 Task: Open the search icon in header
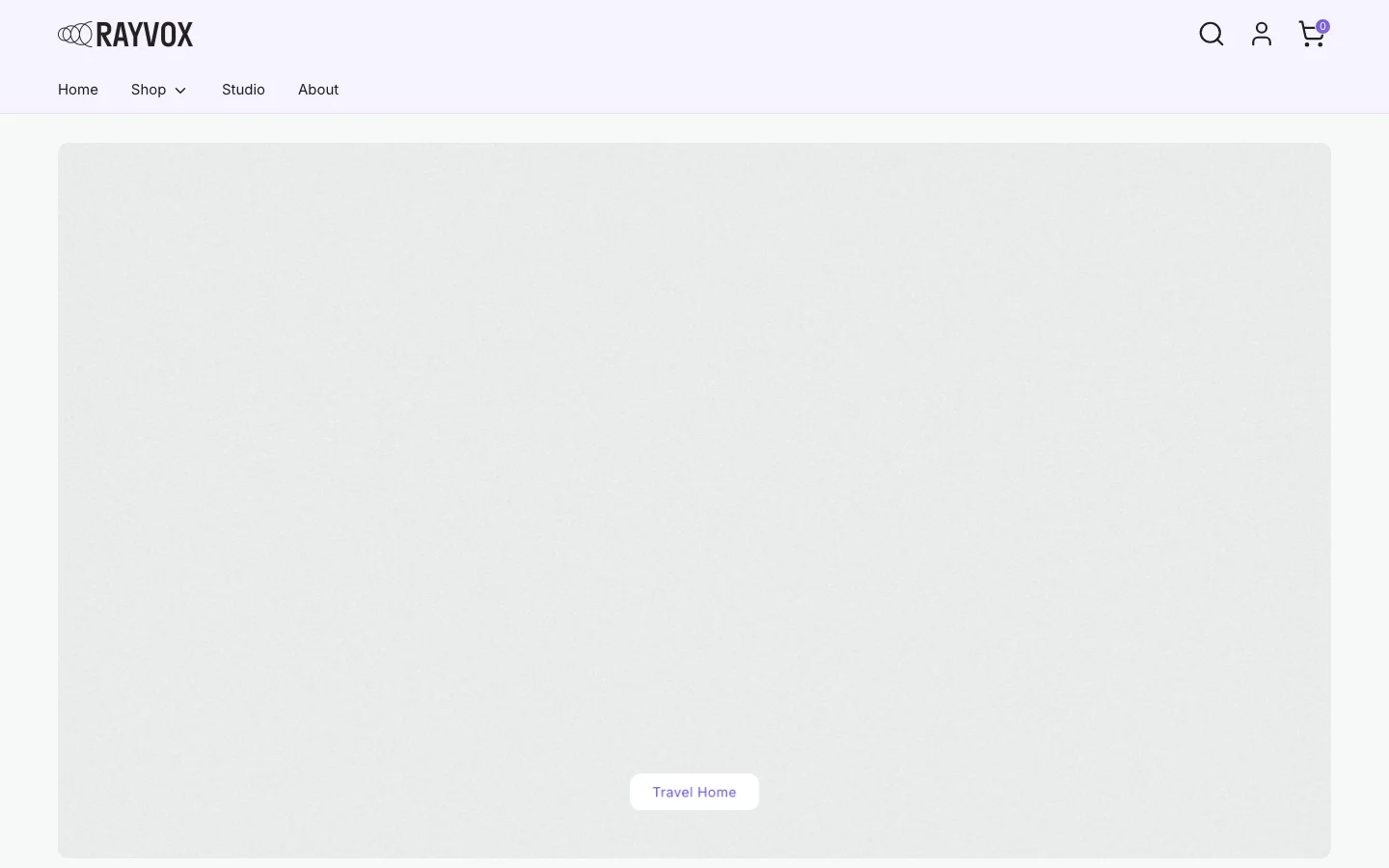coord(1212,35)
